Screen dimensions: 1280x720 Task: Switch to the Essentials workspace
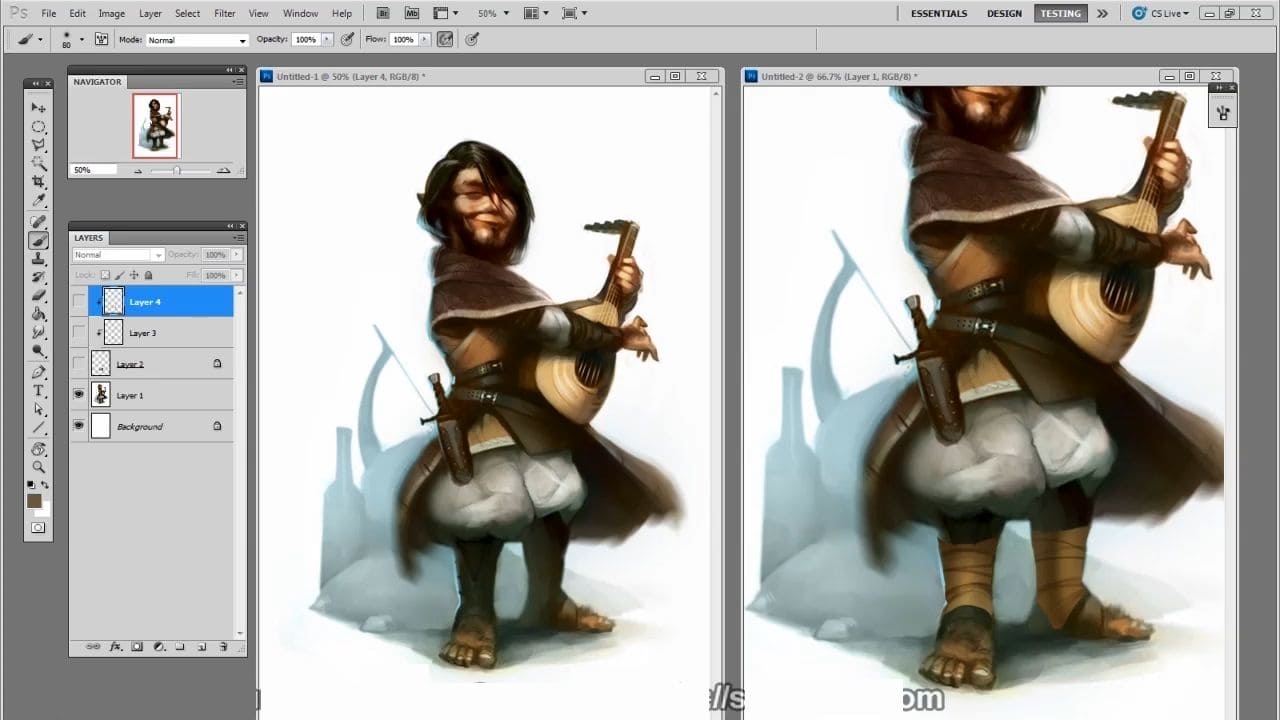pos(939,14)
